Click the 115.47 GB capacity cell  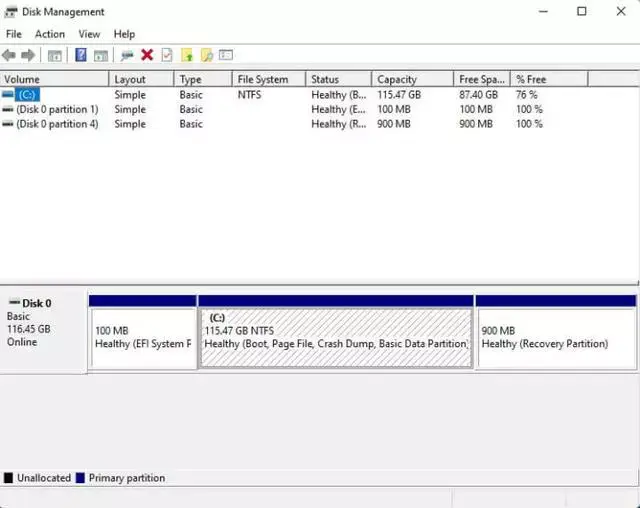pyautogui.click(x=399, y=95)
